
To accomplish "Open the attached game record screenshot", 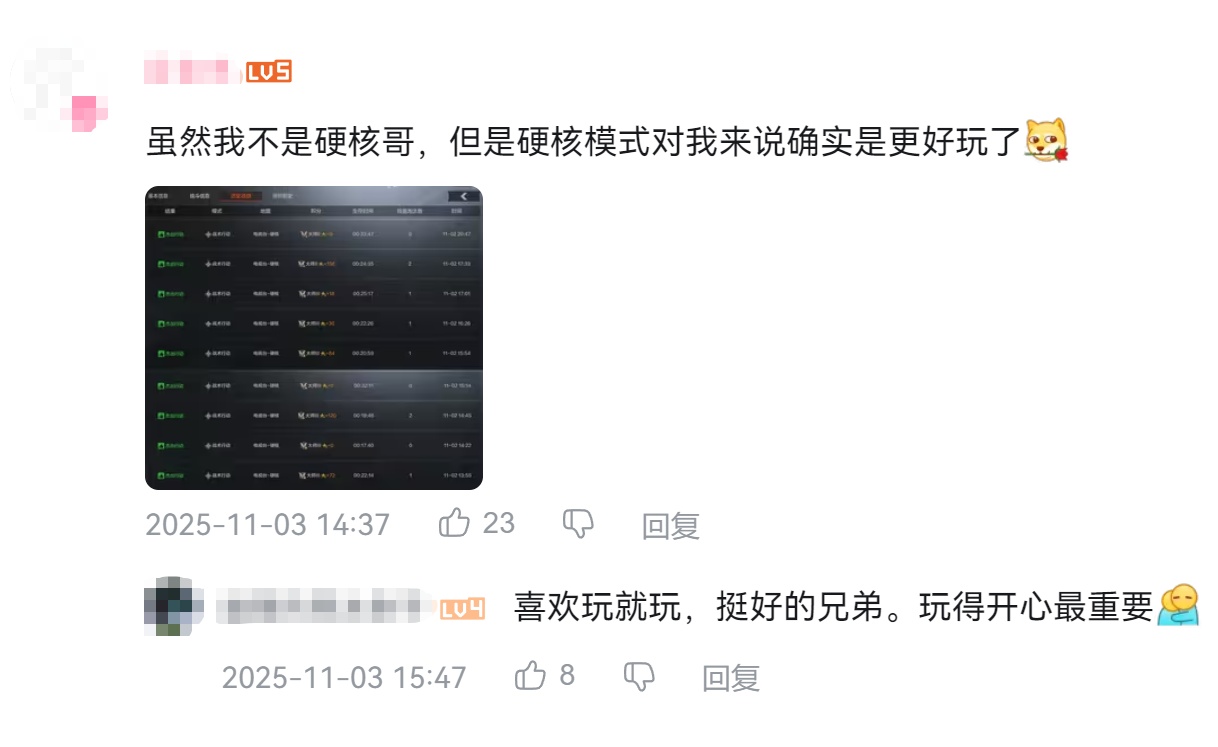I will (x=314, y=338).
